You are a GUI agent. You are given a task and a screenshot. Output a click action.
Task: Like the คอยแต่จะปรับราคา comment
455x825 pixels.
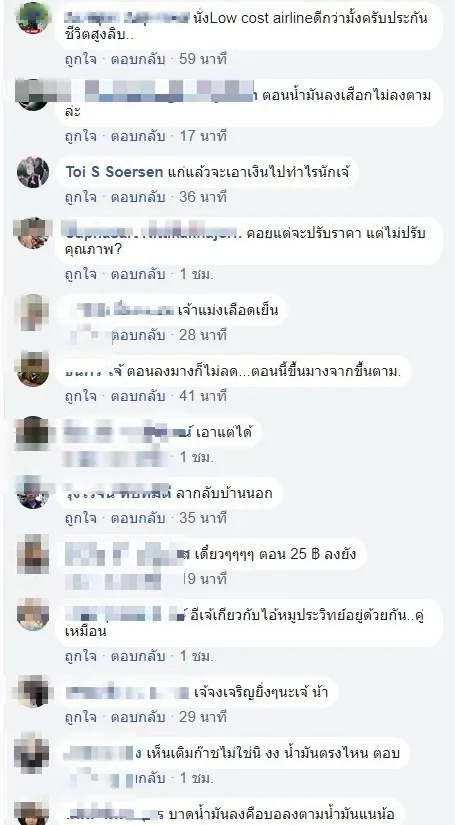point(80,275)
